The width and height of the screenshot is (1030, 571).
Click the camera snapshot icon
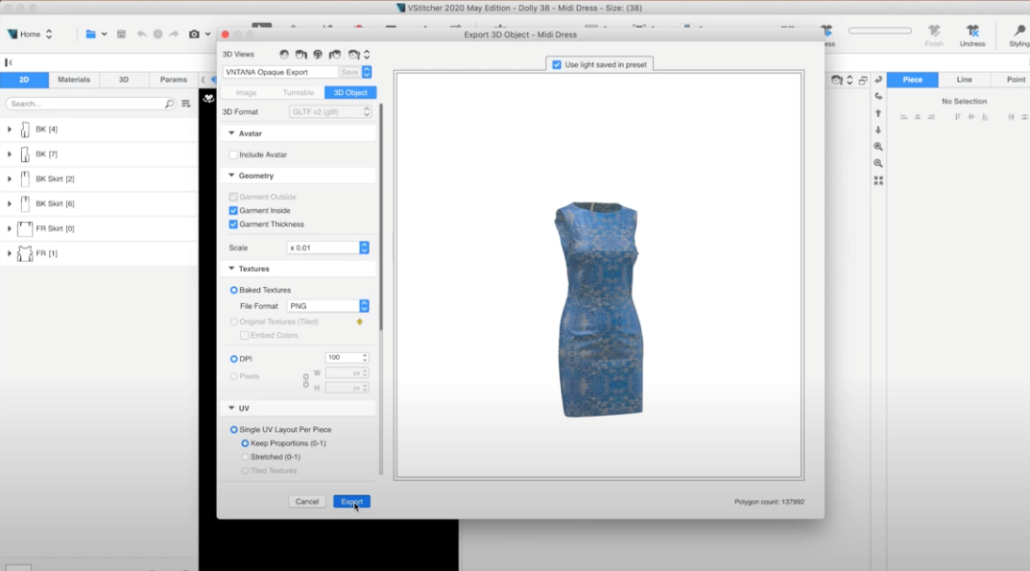[x=195, y=34]
